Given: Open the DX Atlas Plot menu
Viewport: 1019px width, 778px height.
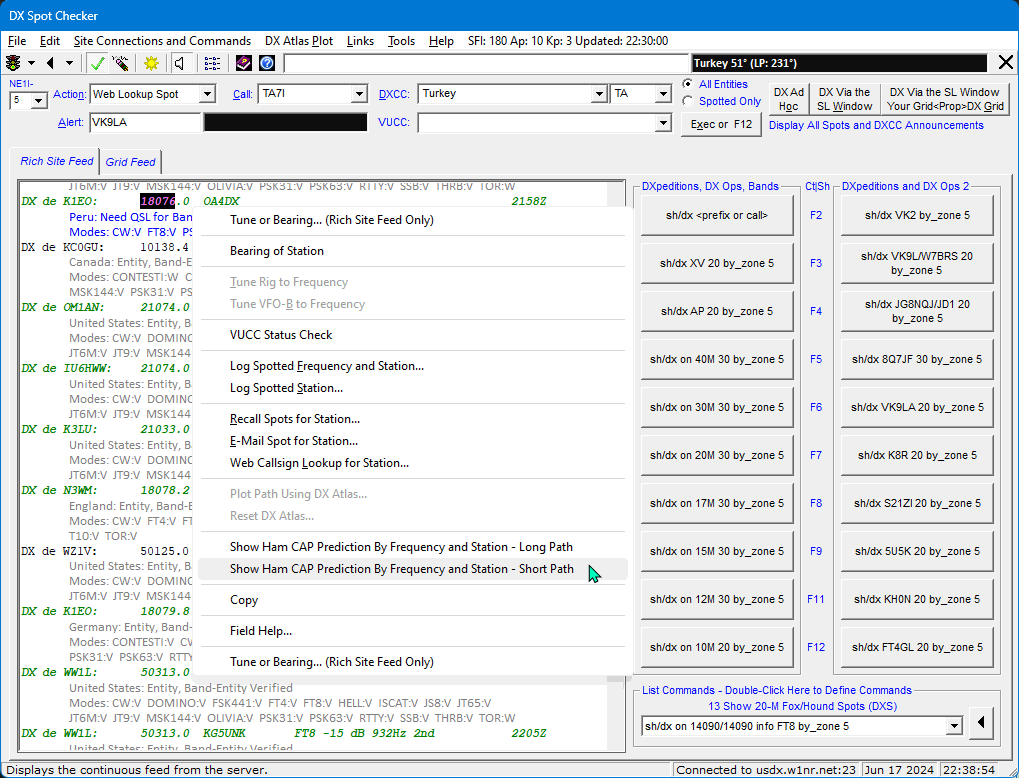Looking at the screenshot, I should (x=299, y=41).
